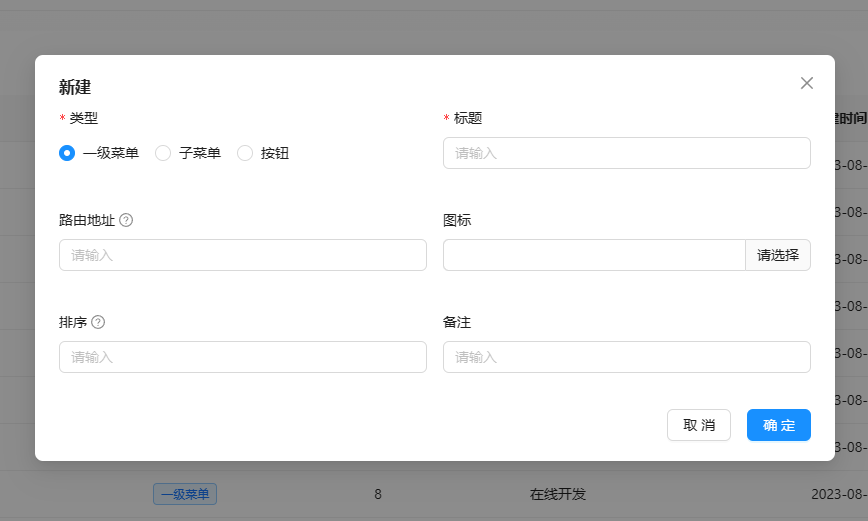The height and width of the screenshot is (521, 868).
Task: Focus the 排序 input field
Action: (x=243, y=357)
